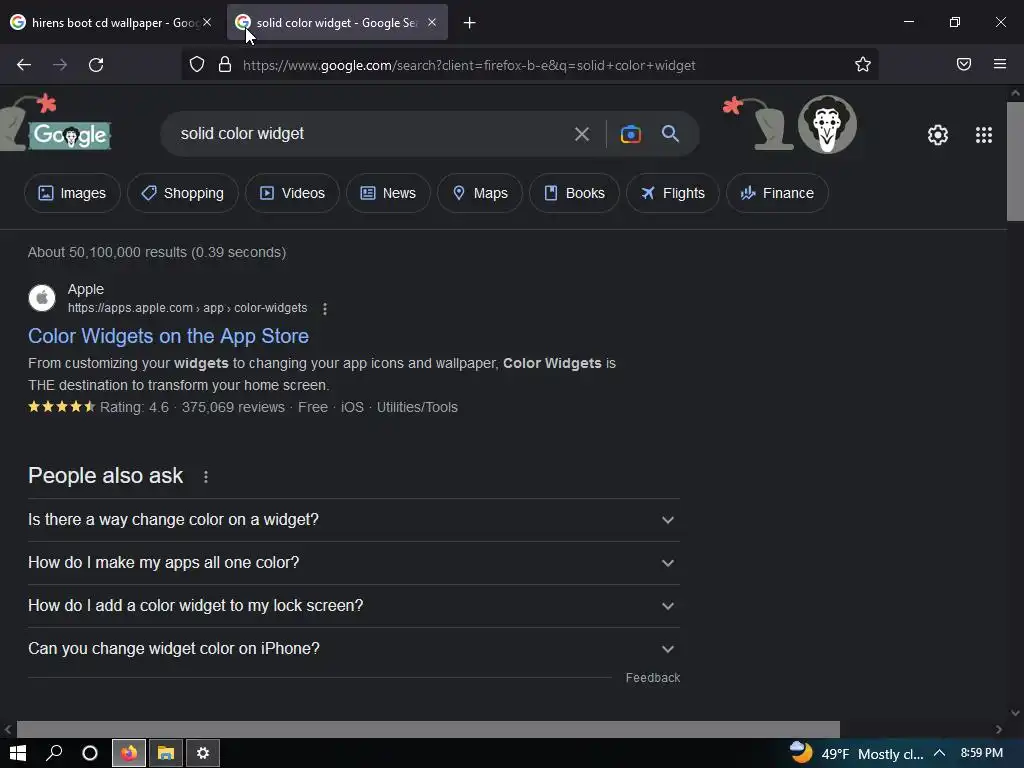1024x768 pixels.
Task: Clear the search box with the X icon
Action: [581, 134]
